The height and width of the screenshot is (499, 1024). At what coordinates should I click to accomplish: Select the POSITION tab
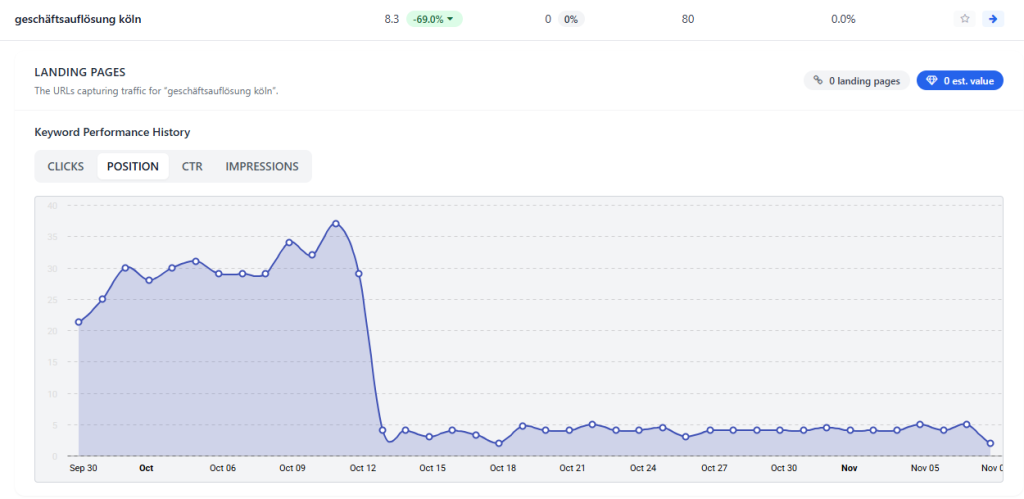click(133, 166)
